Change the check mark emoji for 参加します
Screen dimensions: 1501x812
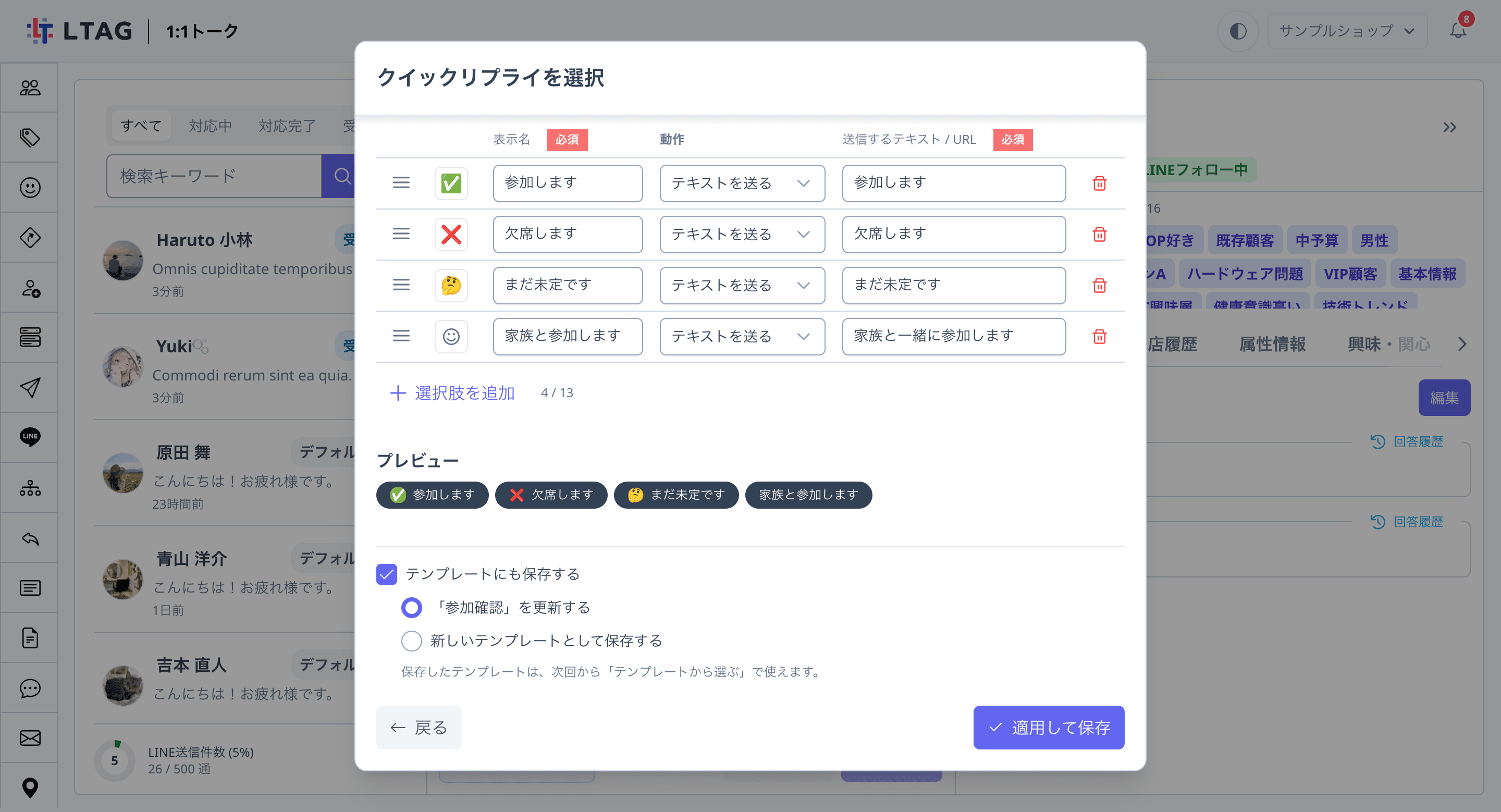[451, 183]
